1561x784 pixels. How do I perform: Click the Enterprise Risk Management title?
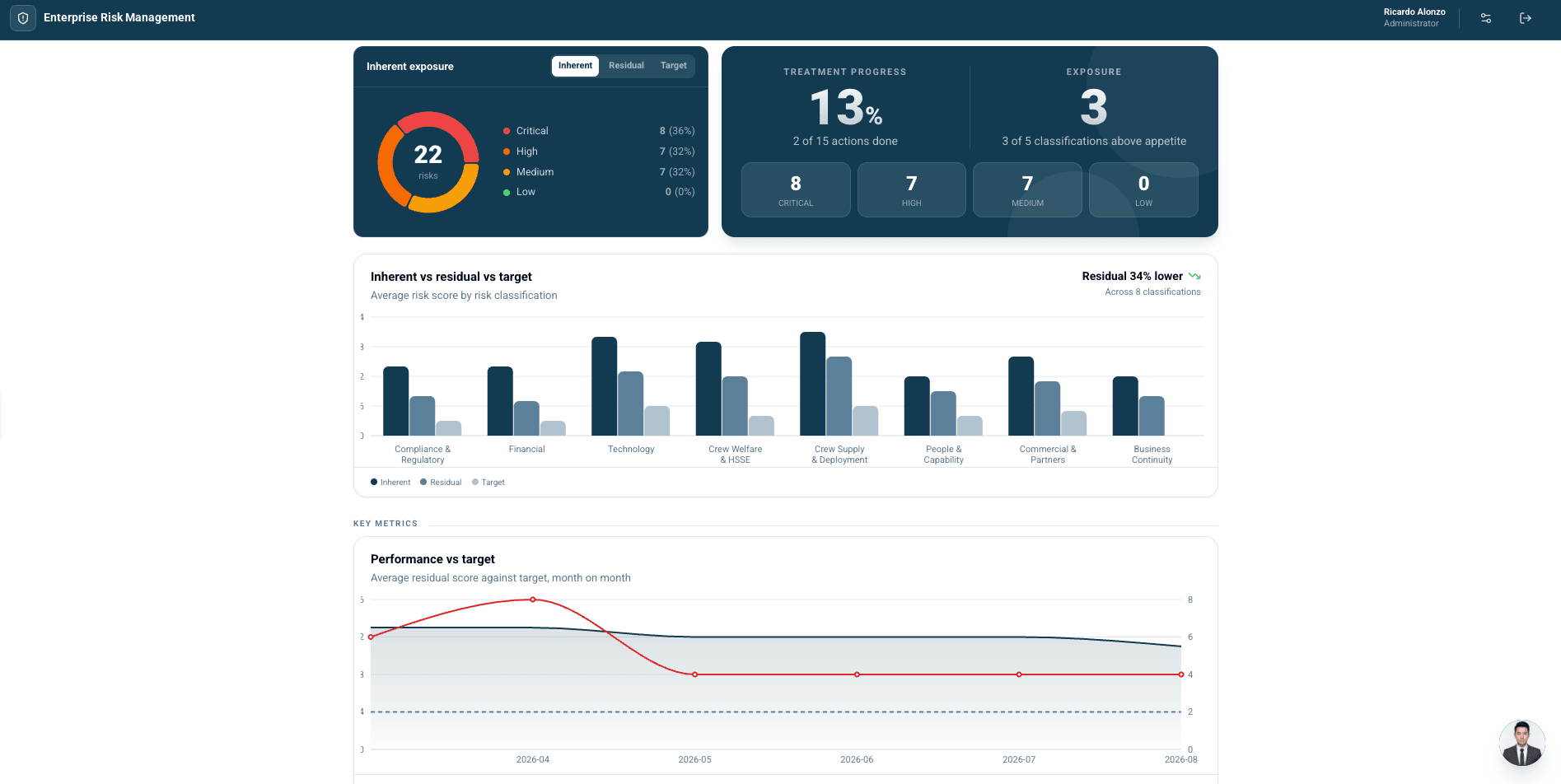click(119, 18)
